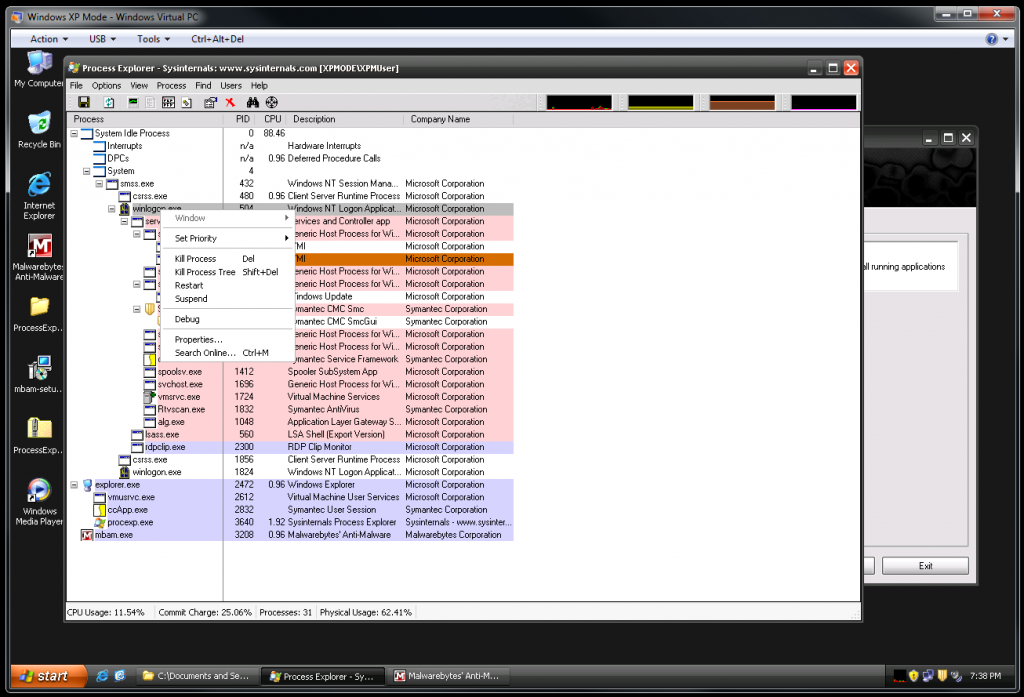Viewport: 1024px width, 697px height.
Task: Click the Refresh Now toolbar icon
Action: [109, 103]
